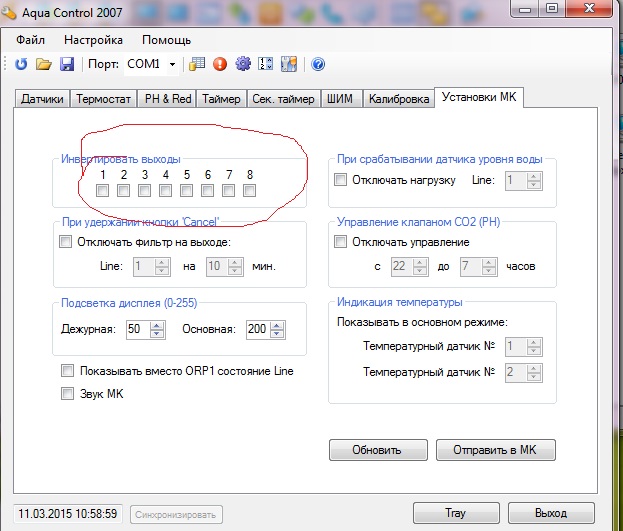This screenshot has height=531, width=623.
Task: Click the open folder toolbar icon
Action: (x=44, y=64)
